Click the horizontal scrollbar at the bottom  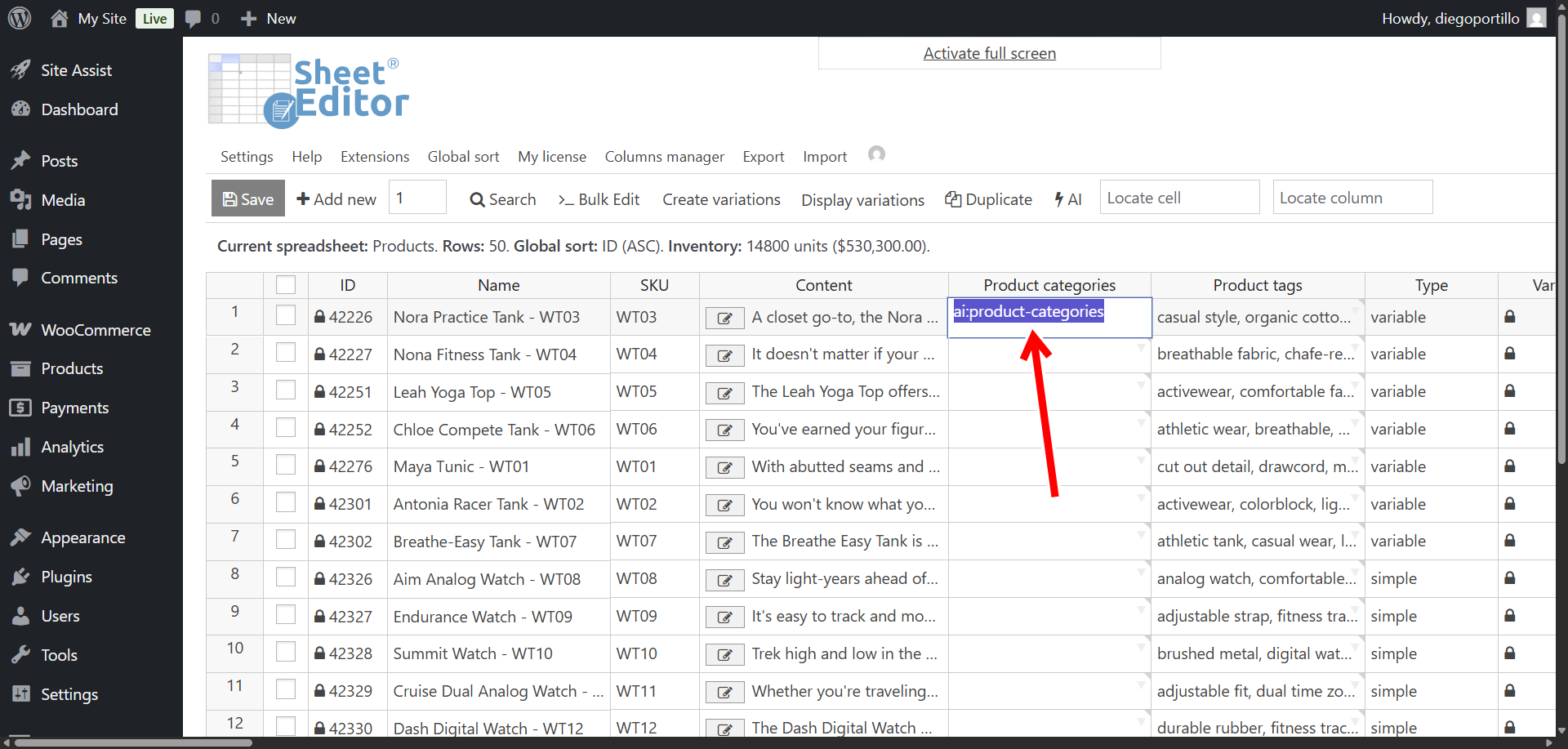(131, 742)
